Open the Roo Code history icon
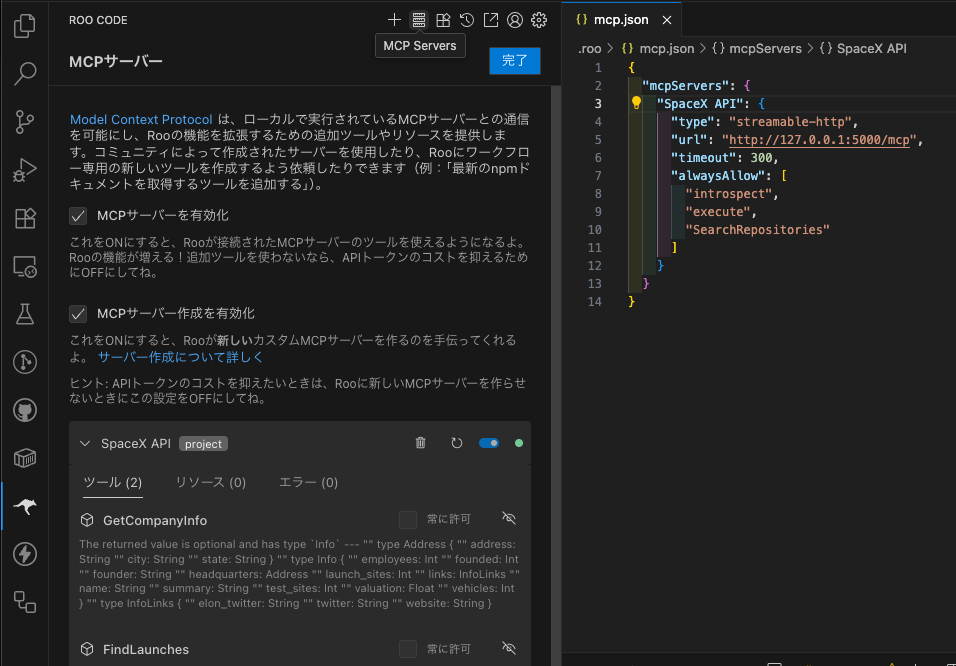This screenshot has width=956, height=666. [x=467, y=20]
